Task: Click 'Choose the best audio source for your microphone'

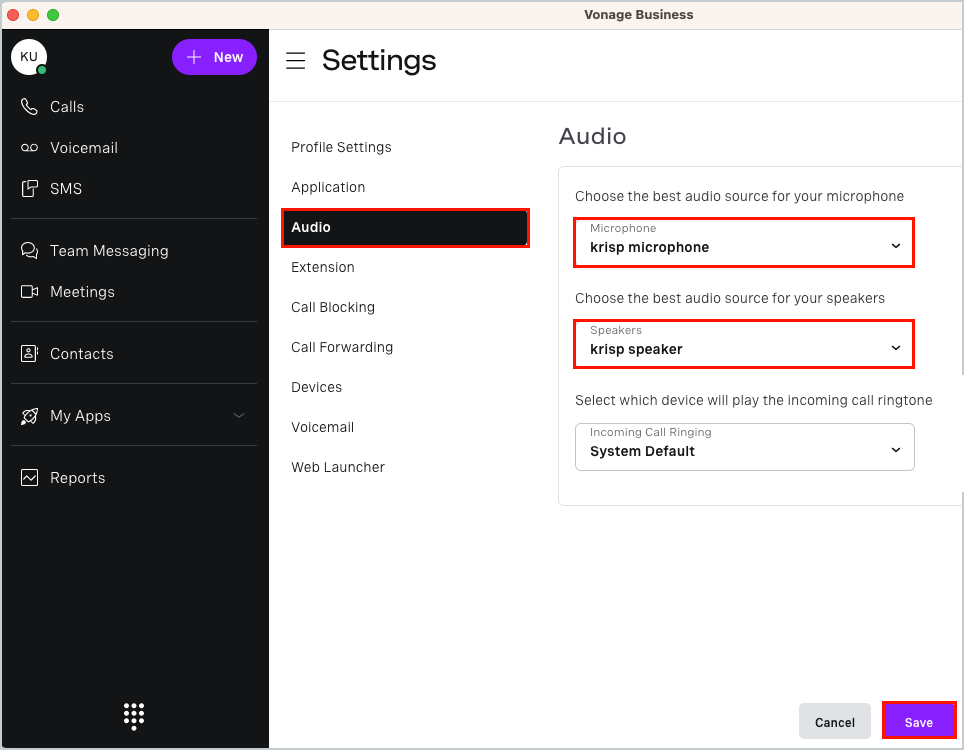Action: coord(739,197)
